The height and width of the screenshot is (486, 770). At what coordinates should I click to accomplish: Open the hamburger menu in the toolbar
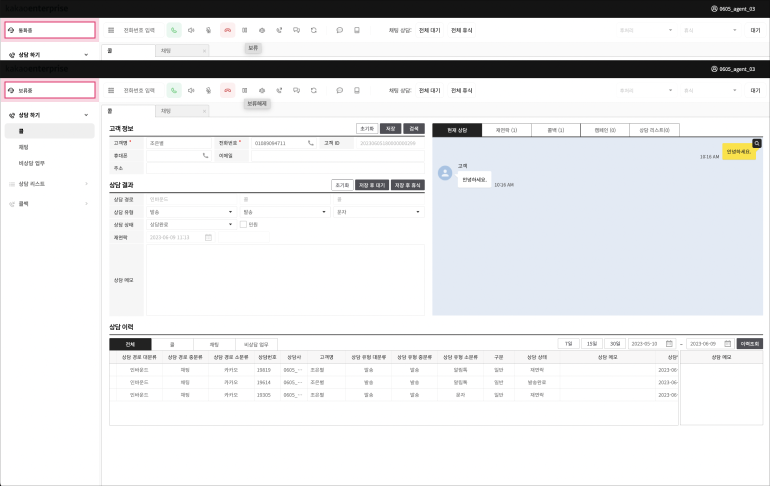pos(111,90)
